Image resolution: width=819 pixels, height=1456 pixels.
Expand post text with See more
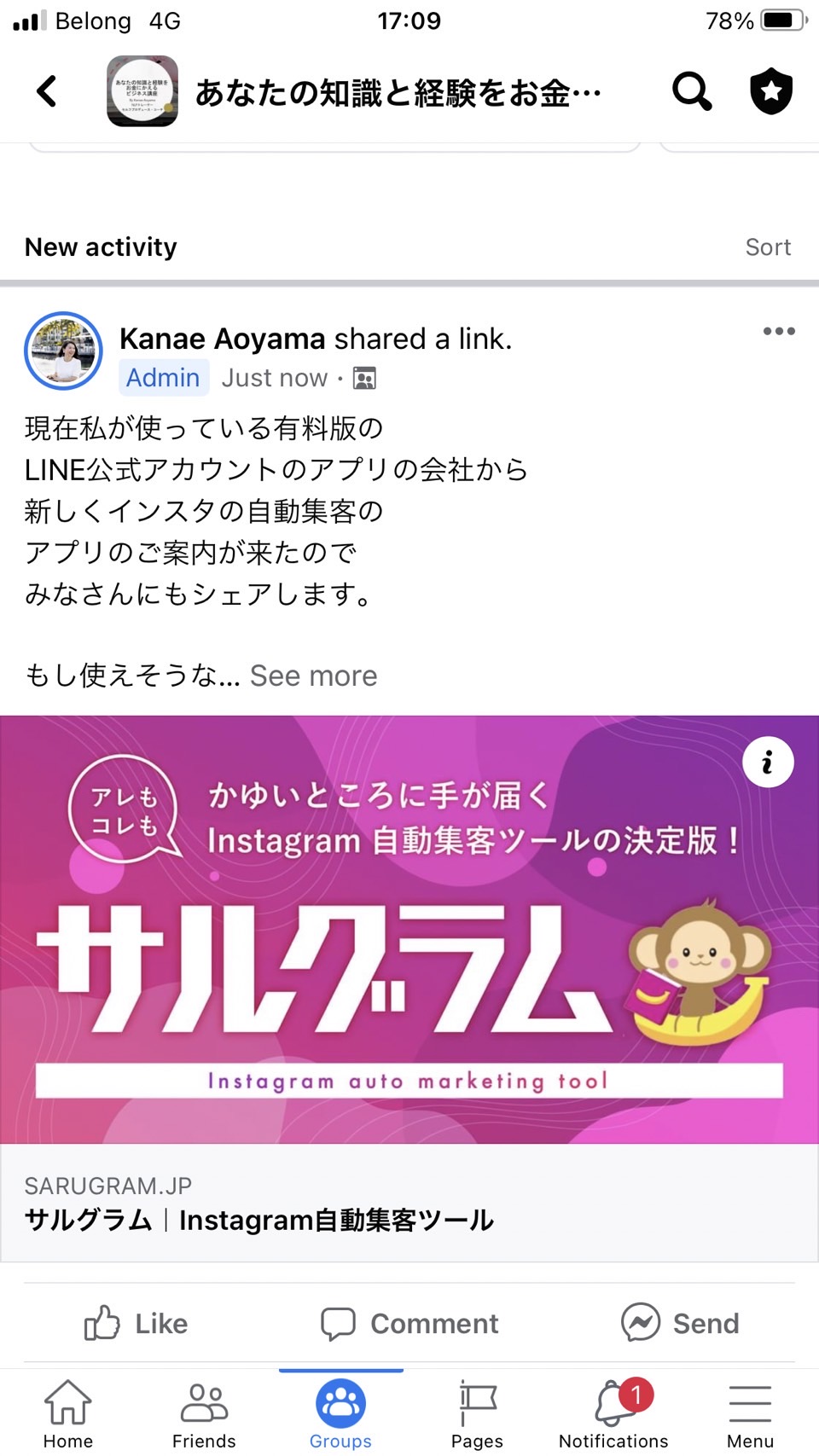[313, 676]
